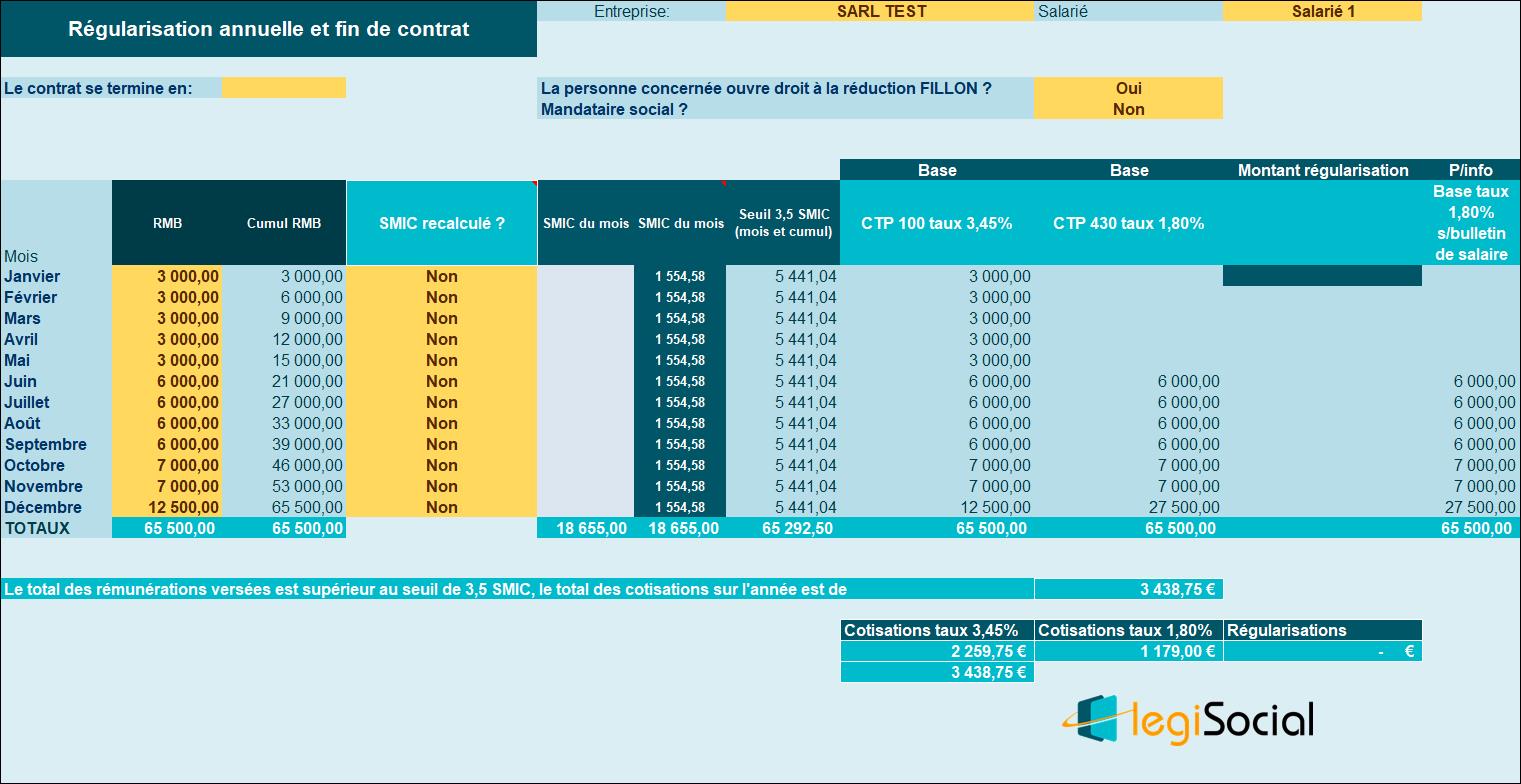Select the dark Janvier régularisation cell
Image resolution: width=1521 pixels, height=784 pixels.
click(x=1322, y=276)
